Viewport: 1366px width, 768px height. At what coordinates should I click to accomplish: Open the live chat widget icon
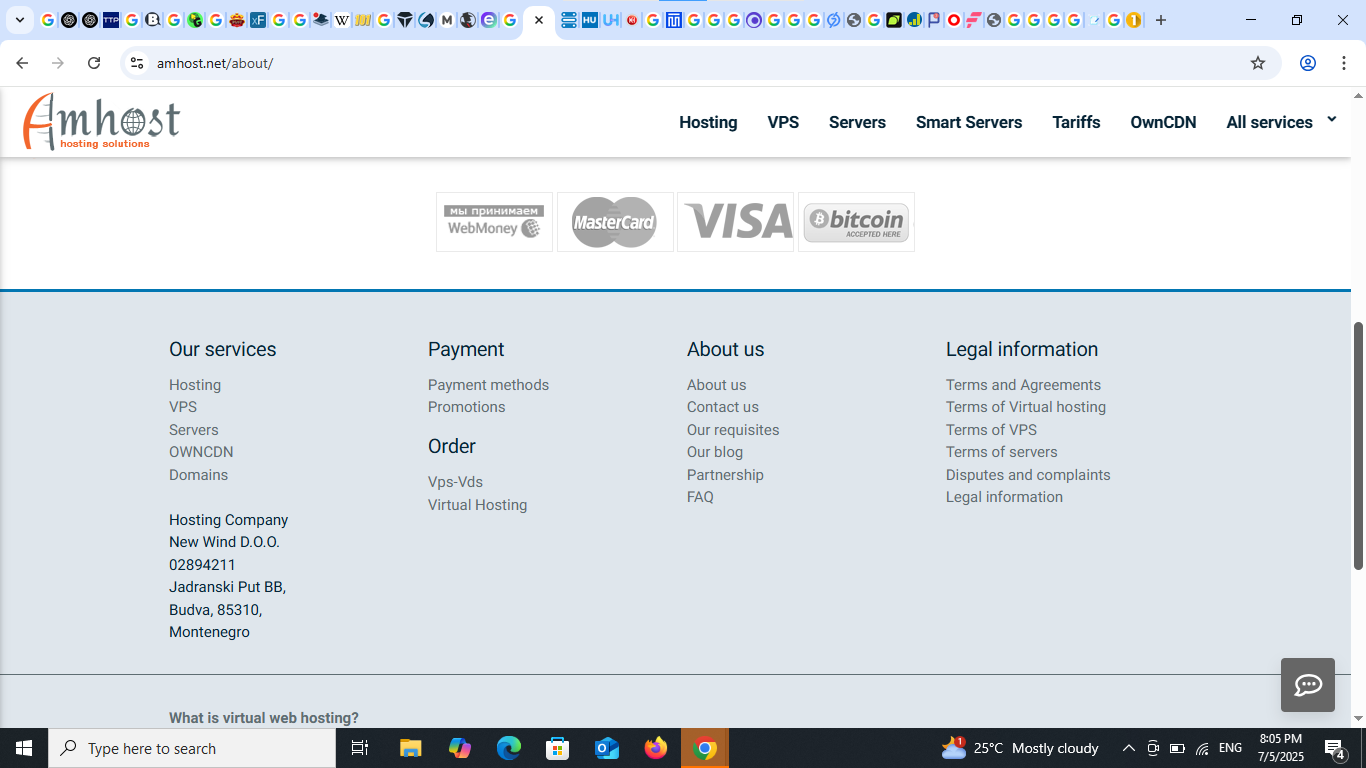click(x=1308, y=685)
